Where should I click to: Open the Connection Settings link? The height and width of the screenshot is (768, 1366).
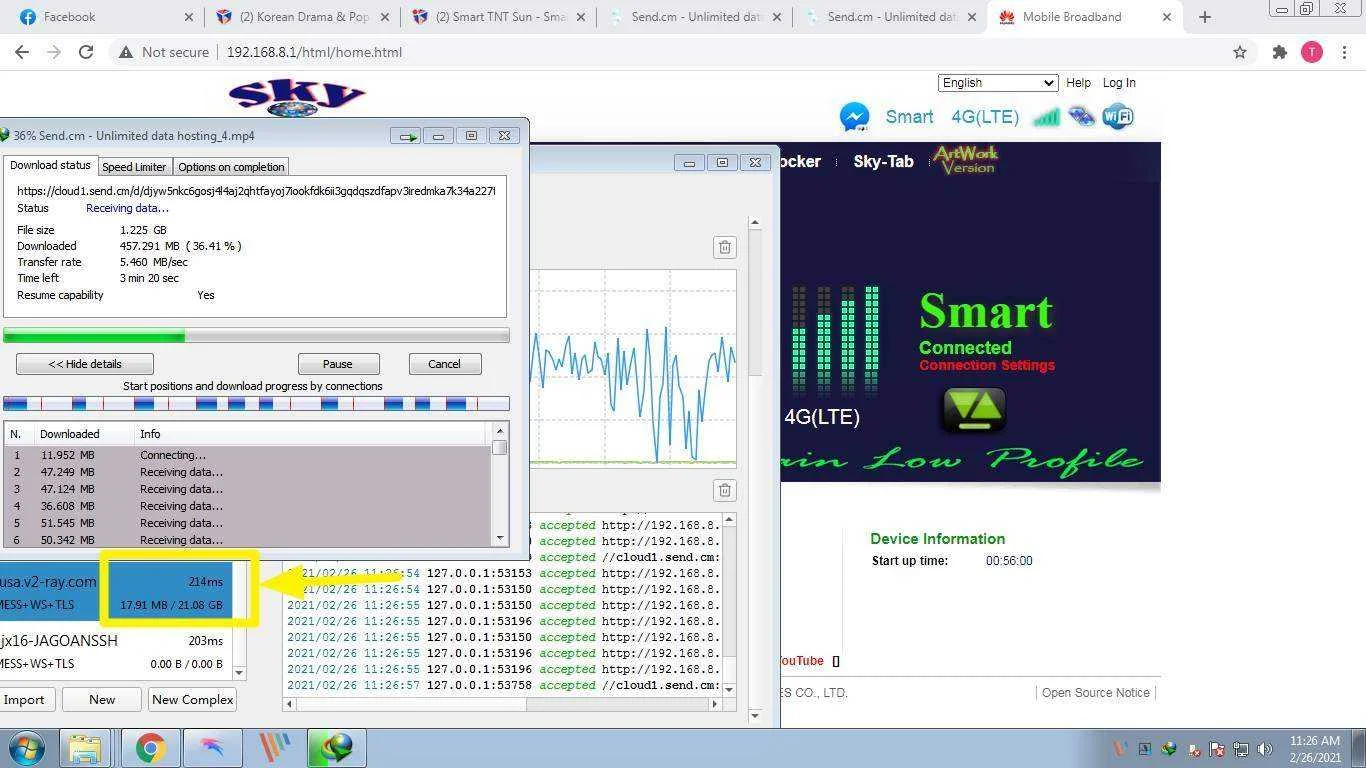[x=987, y=365]
